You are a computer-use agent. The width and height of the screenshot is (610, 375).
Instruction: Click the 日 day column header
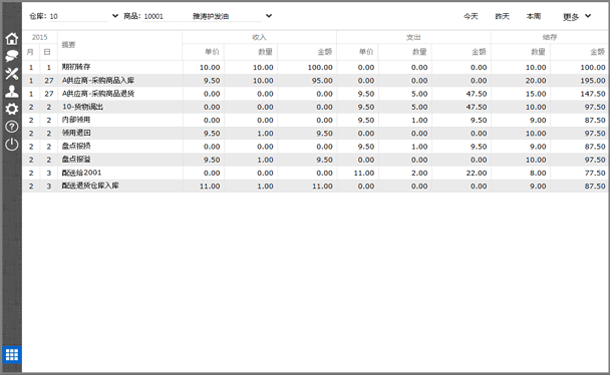pos(48,52)
